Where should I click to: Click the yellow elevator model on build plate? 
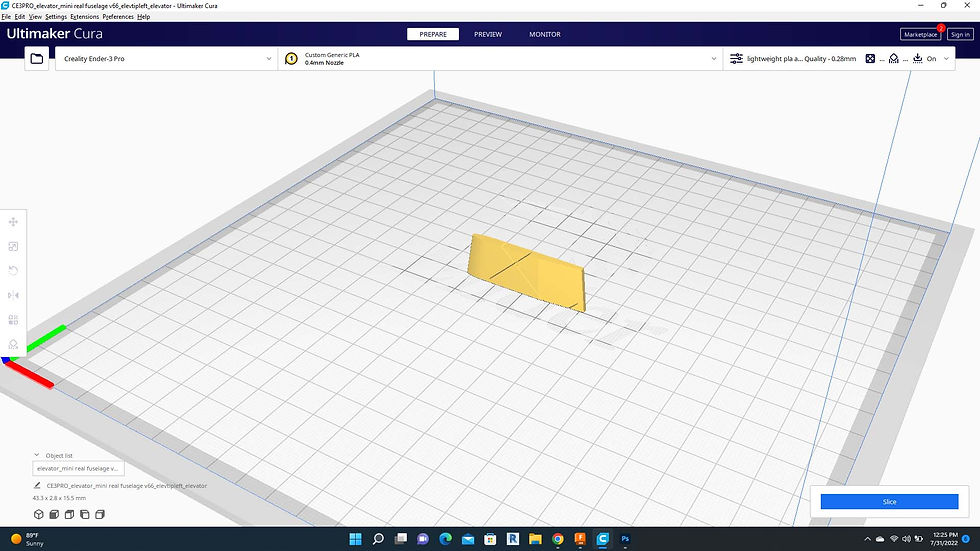(x=529, y=272)
